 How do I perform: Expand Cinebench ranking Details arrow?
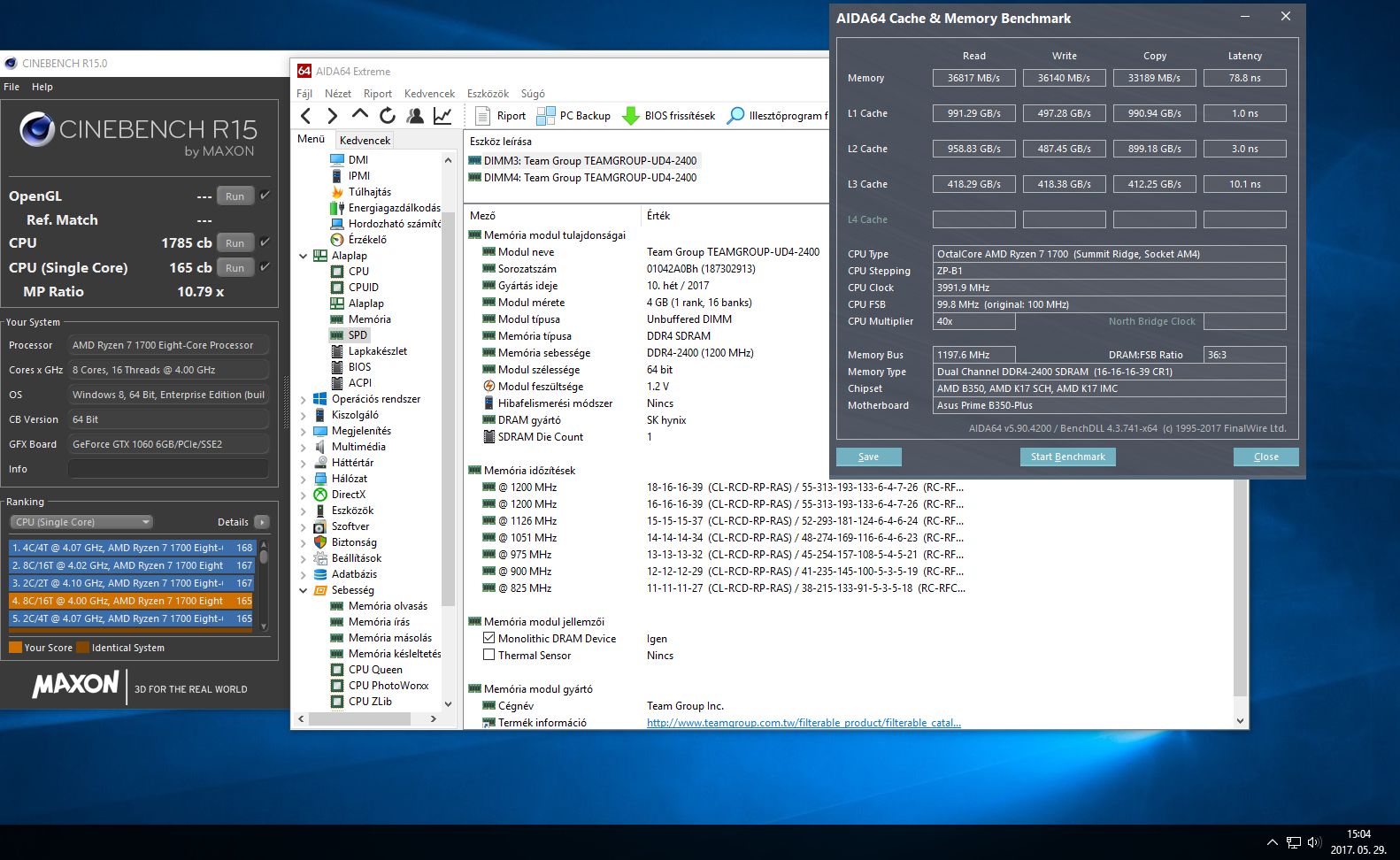[x=261, y=522]
